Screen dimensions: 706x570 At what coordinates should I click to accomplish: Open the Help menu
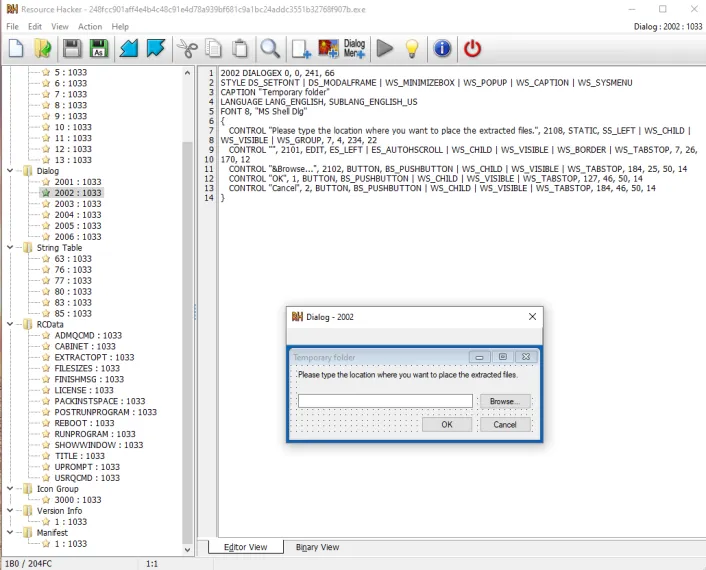pyautogui.click(x=120, y=27)
